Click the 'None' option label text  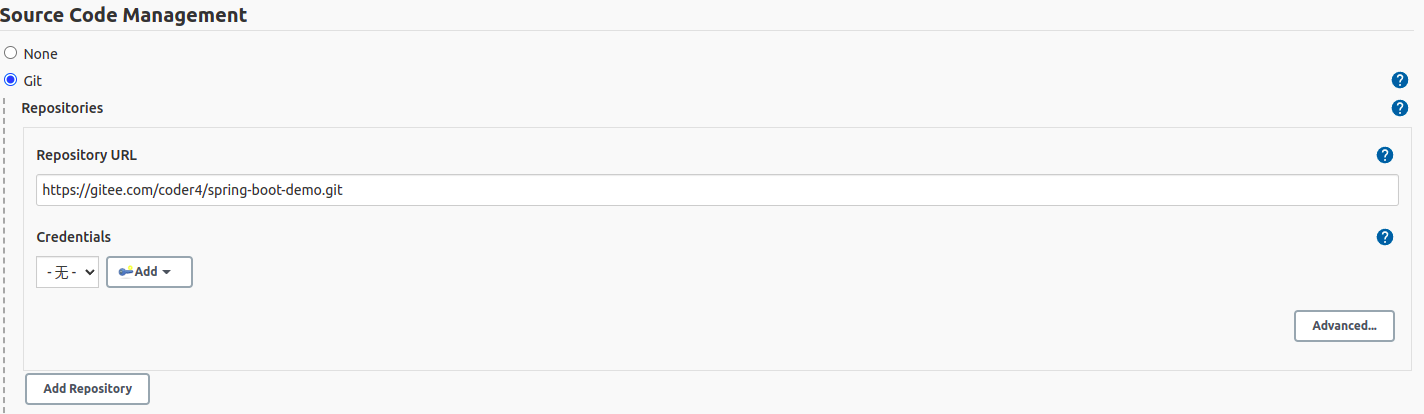tap(40, 54)
